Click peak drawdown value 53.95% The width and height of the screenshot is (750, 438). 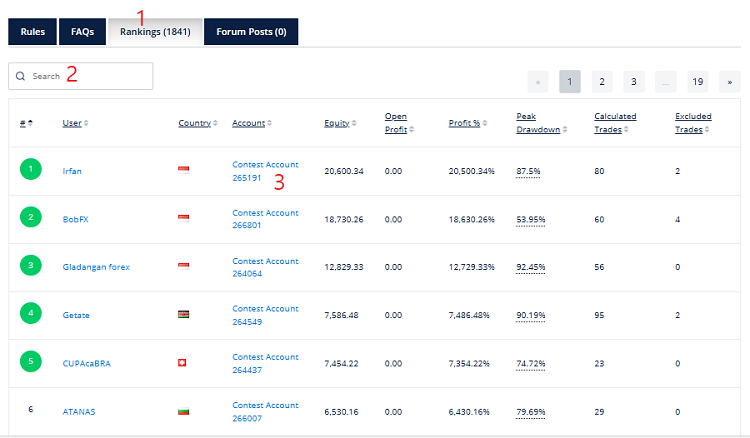click(530, 219)
